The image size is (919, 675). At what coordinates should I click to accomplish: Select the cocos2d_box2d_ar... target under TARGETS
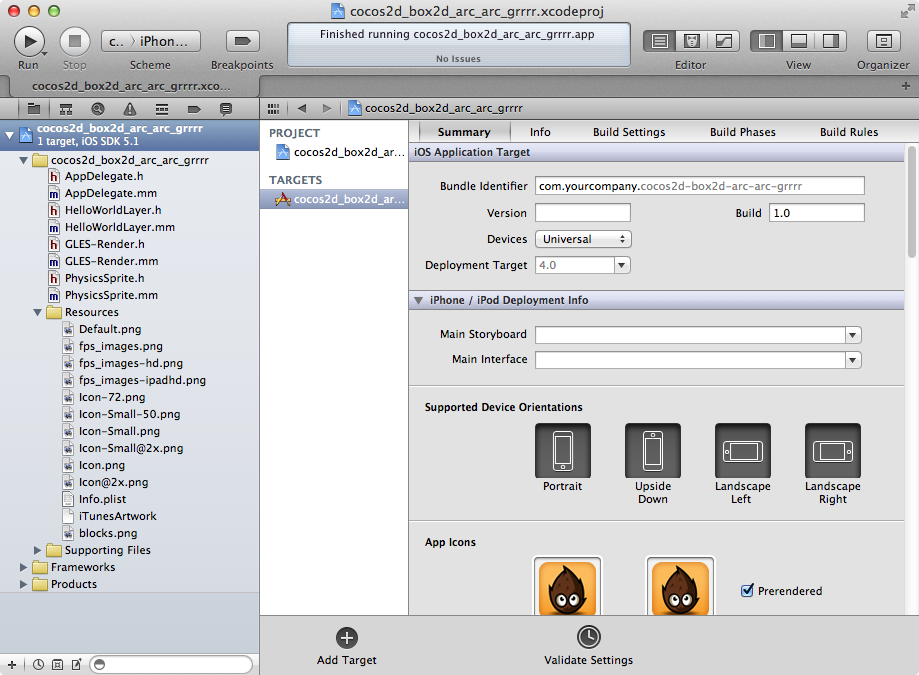[334, 199]
